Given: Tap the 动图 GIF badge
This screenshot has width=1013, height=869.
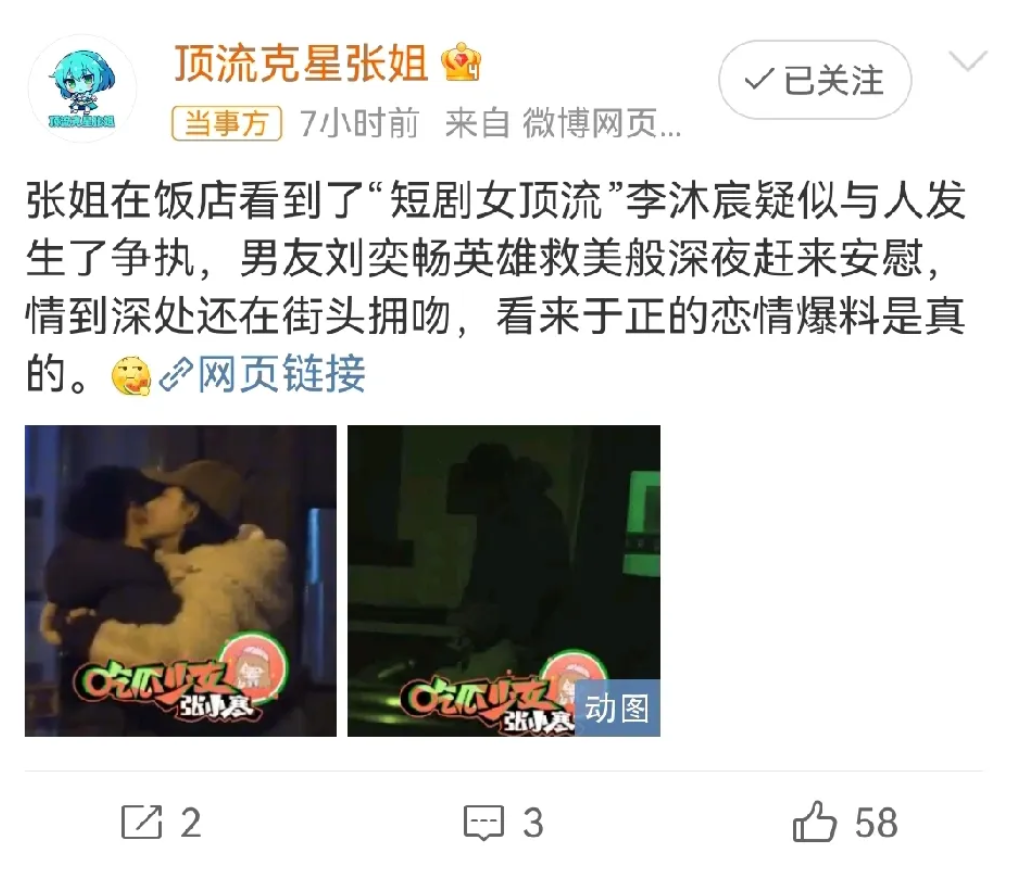Looking at the screenshot, I should [617, 708].
